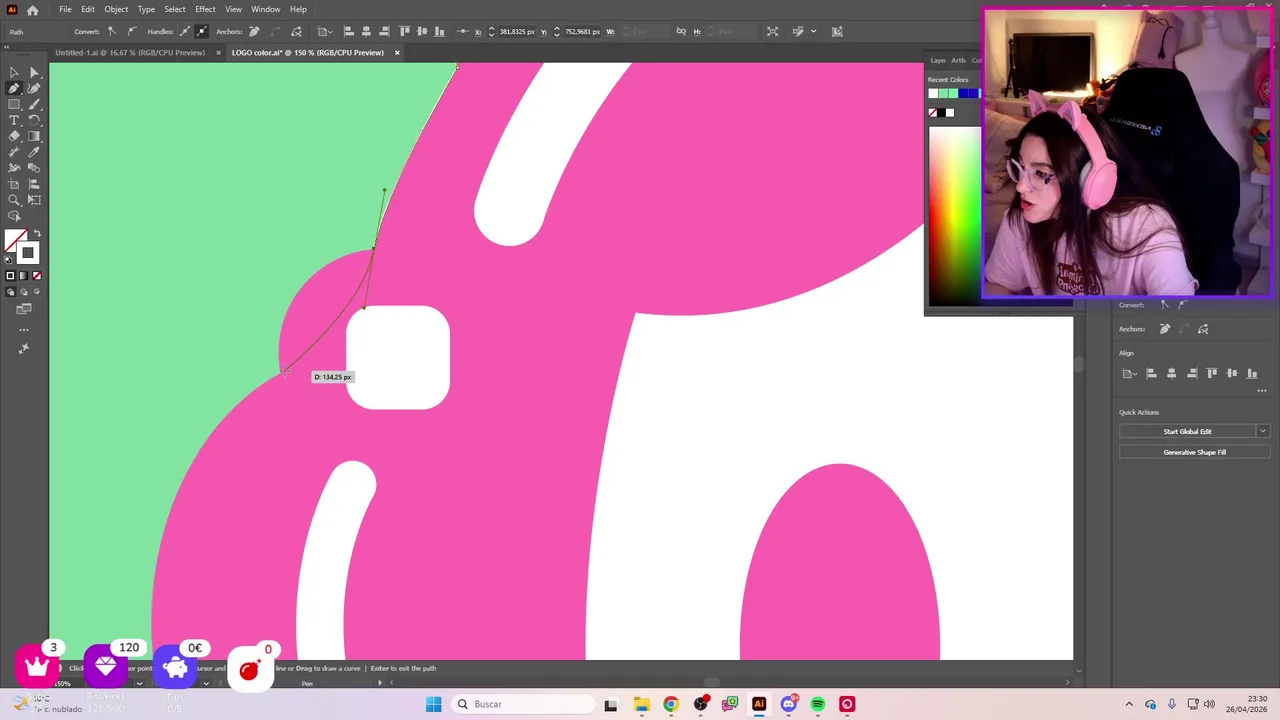Open the Effect menu

click(x=205, y=9)
